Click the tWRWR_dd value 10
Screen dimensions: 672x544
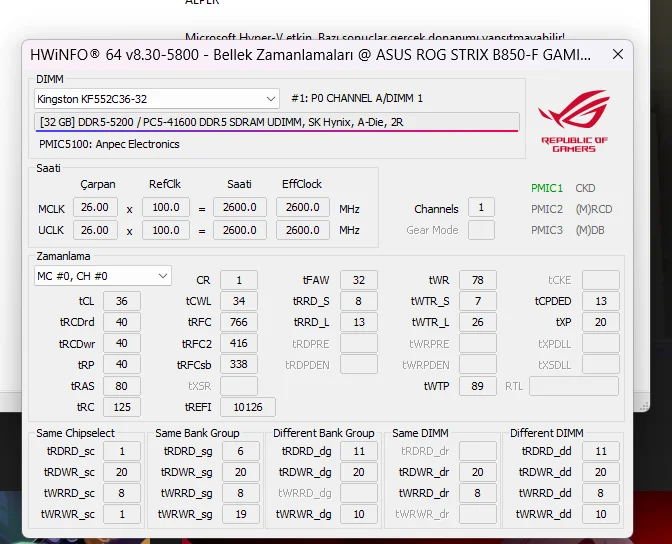601,514
